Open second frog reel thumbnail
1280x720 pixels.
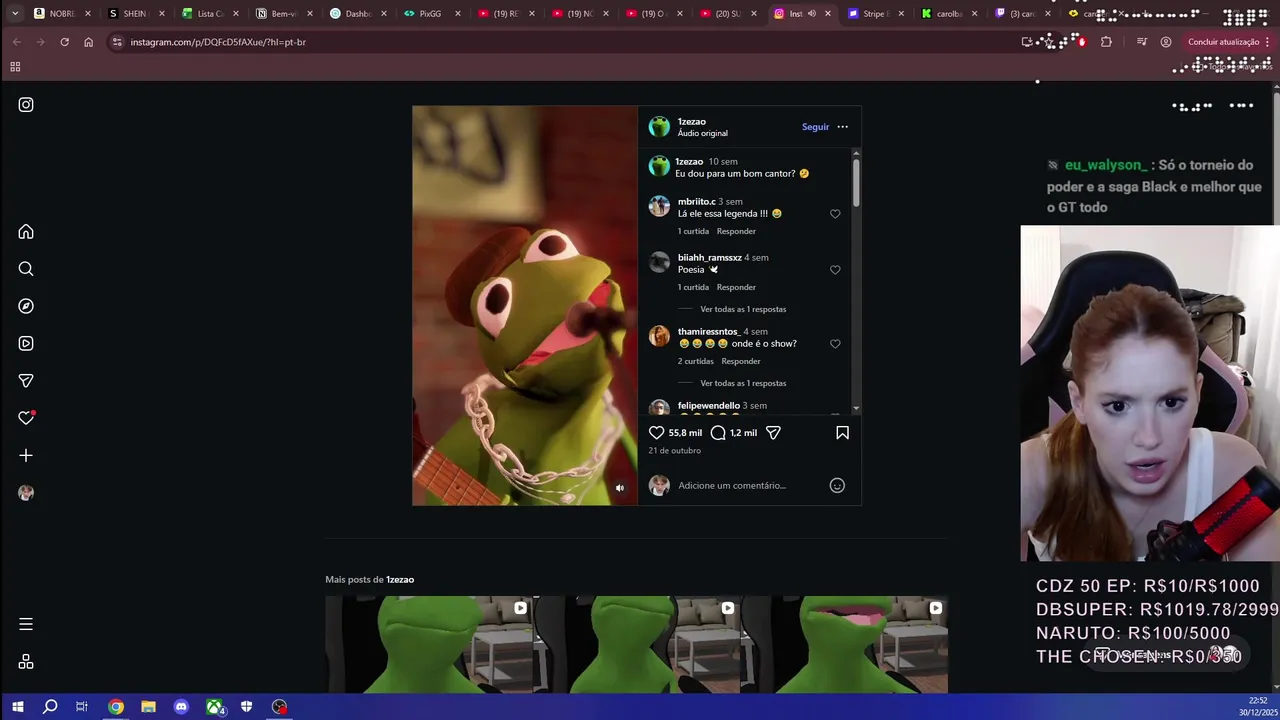click(x=636, y=644)
